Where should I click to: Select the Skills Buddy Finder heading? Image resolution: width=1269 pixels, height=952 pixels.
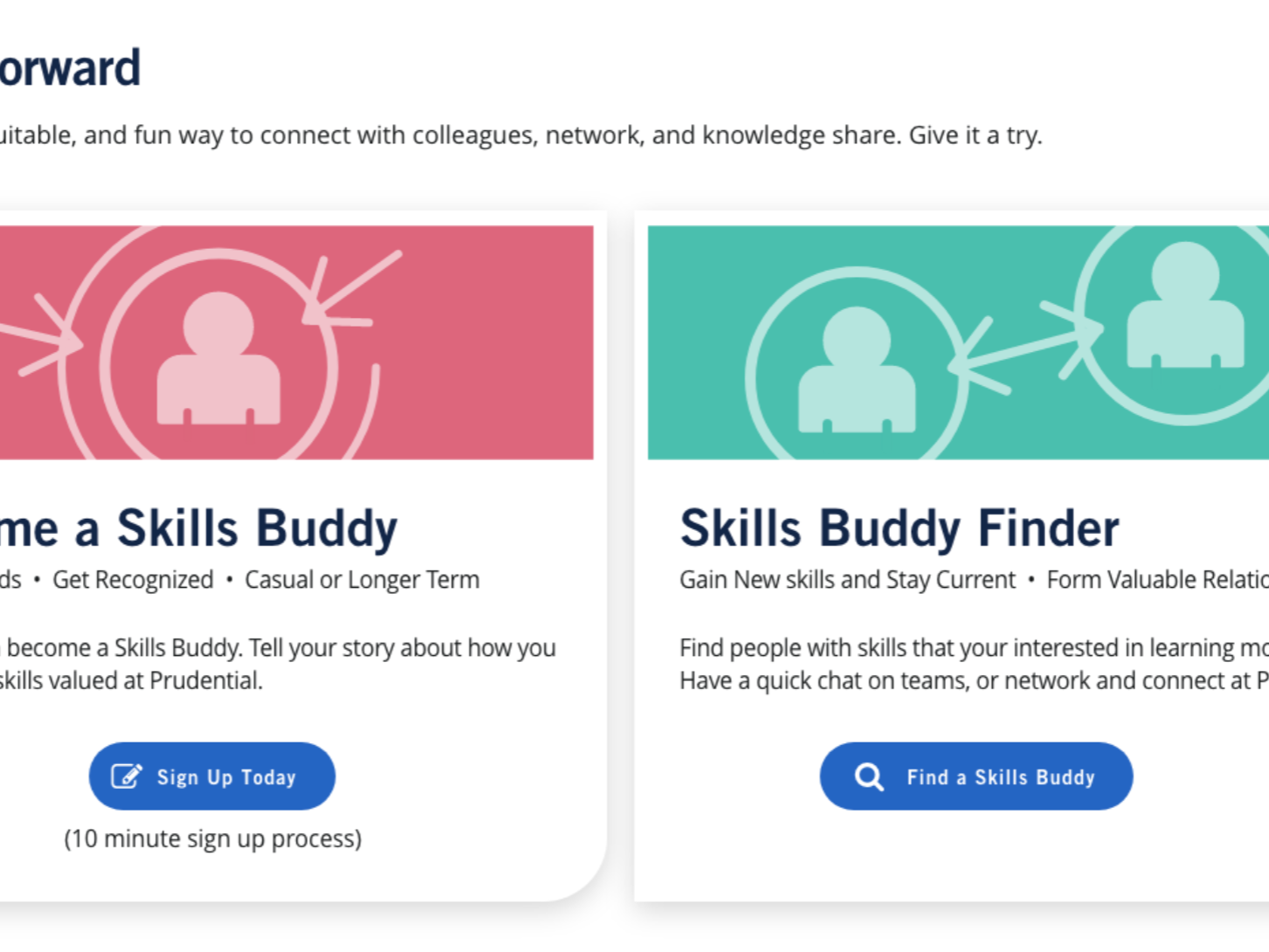coord(899,528)
